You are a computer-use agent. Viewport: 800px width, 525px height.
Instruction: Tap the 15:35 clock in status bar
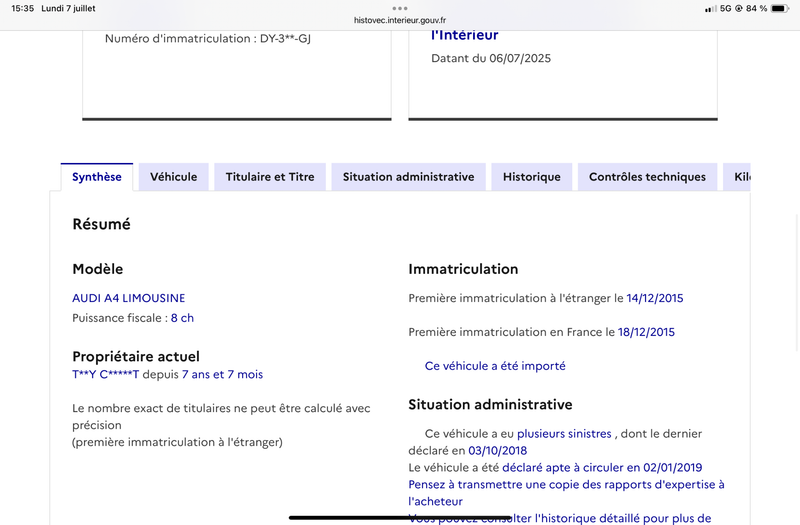22,8
